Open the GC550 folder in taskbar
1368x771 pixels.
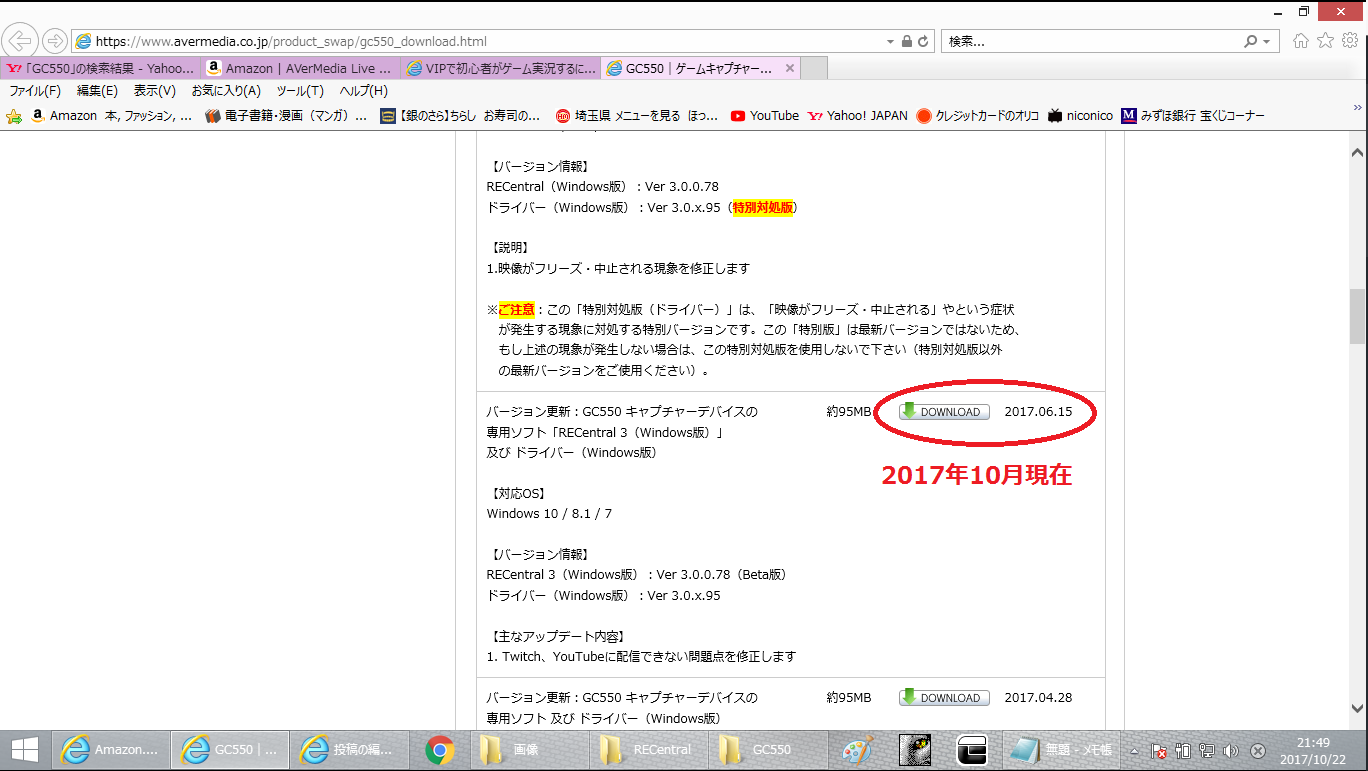pos(770,750)
